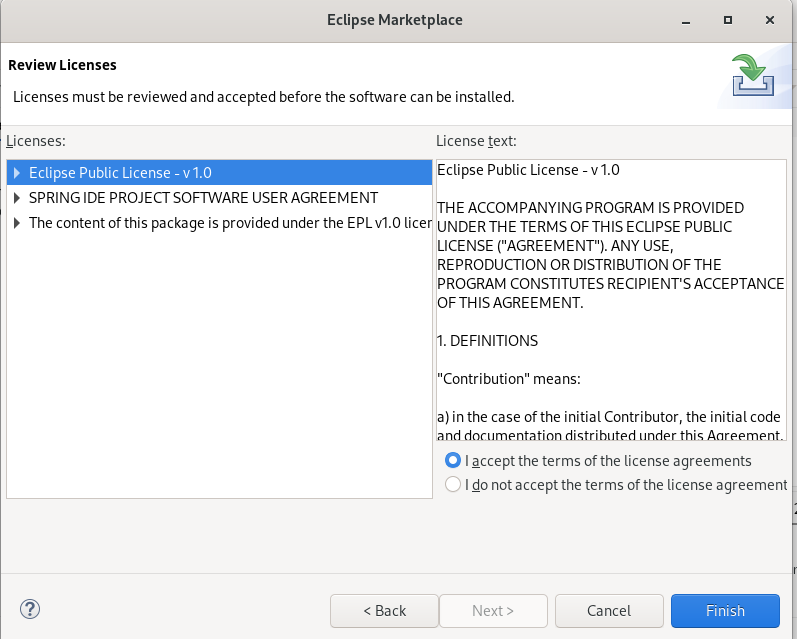The height and width of the screenshot is (639, 797).
Task: Cancel the Marketplace installation
Action: pos(609,611)
